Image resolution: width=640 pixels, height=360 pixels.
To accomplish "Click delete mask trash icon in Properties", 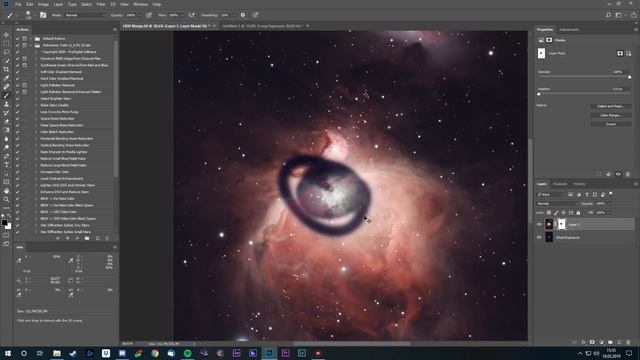I will pos(628,174).
